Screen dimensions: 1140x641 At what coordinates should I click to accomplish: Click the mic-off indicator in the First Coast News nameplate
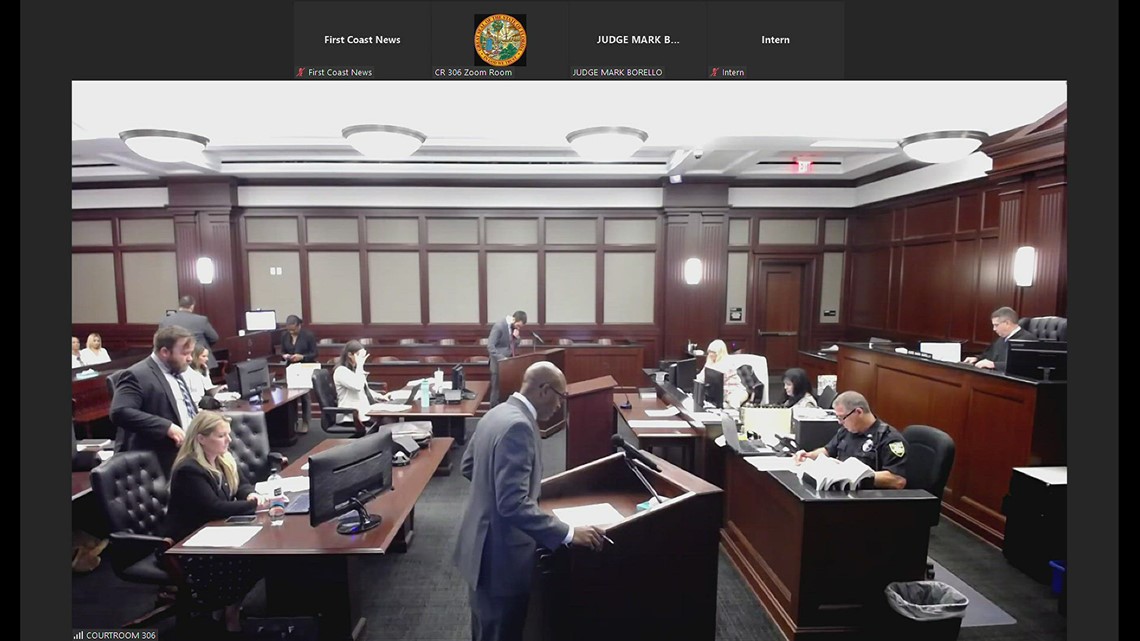(x=300, y=72)
